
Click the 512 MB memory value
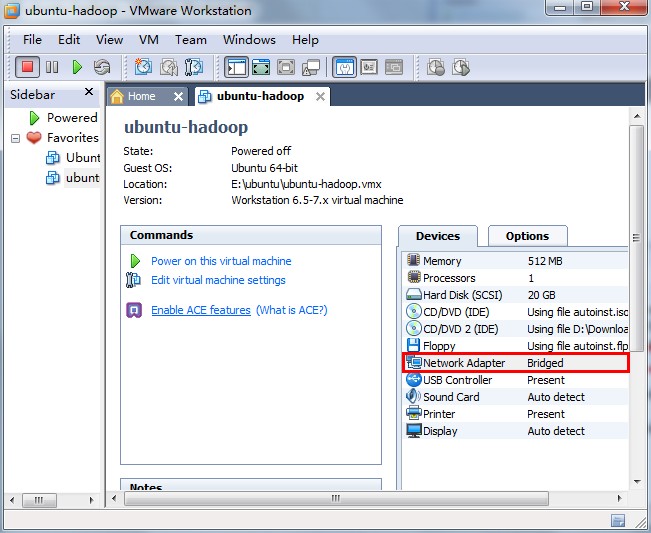point(545,261)
